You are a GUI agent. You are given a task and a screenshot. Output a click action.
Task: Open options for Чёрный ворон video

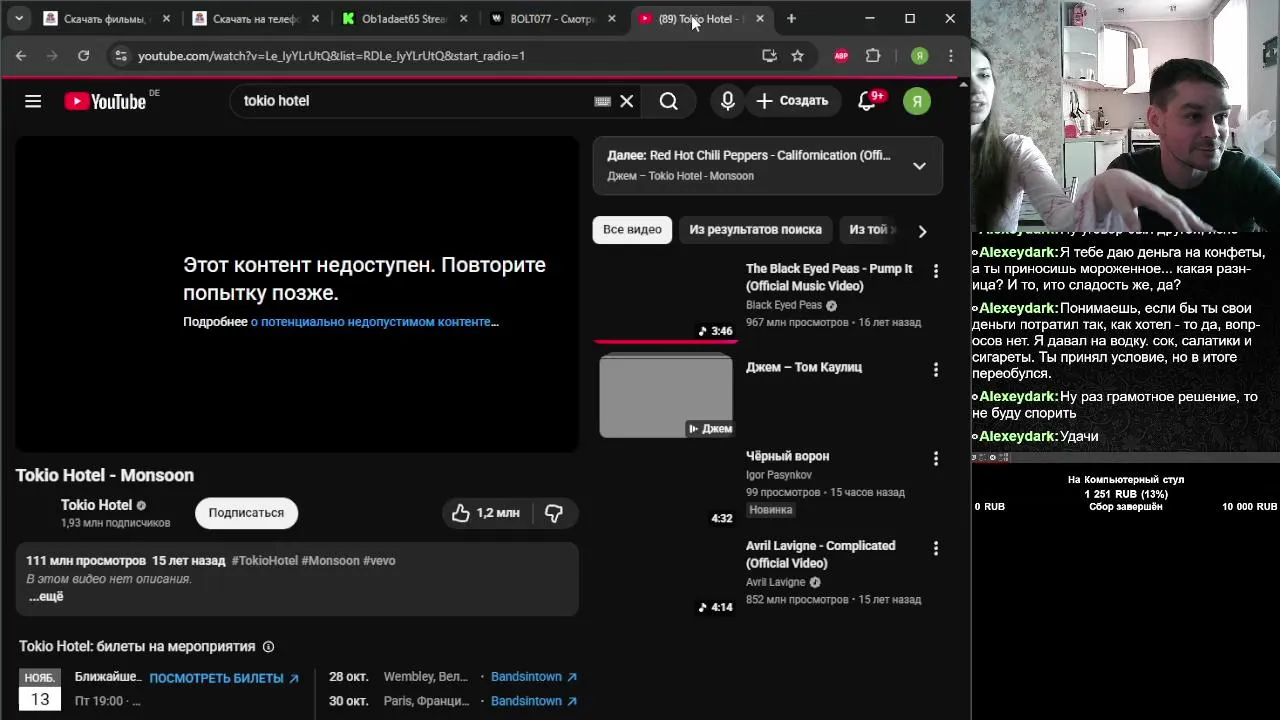[936, 459]
